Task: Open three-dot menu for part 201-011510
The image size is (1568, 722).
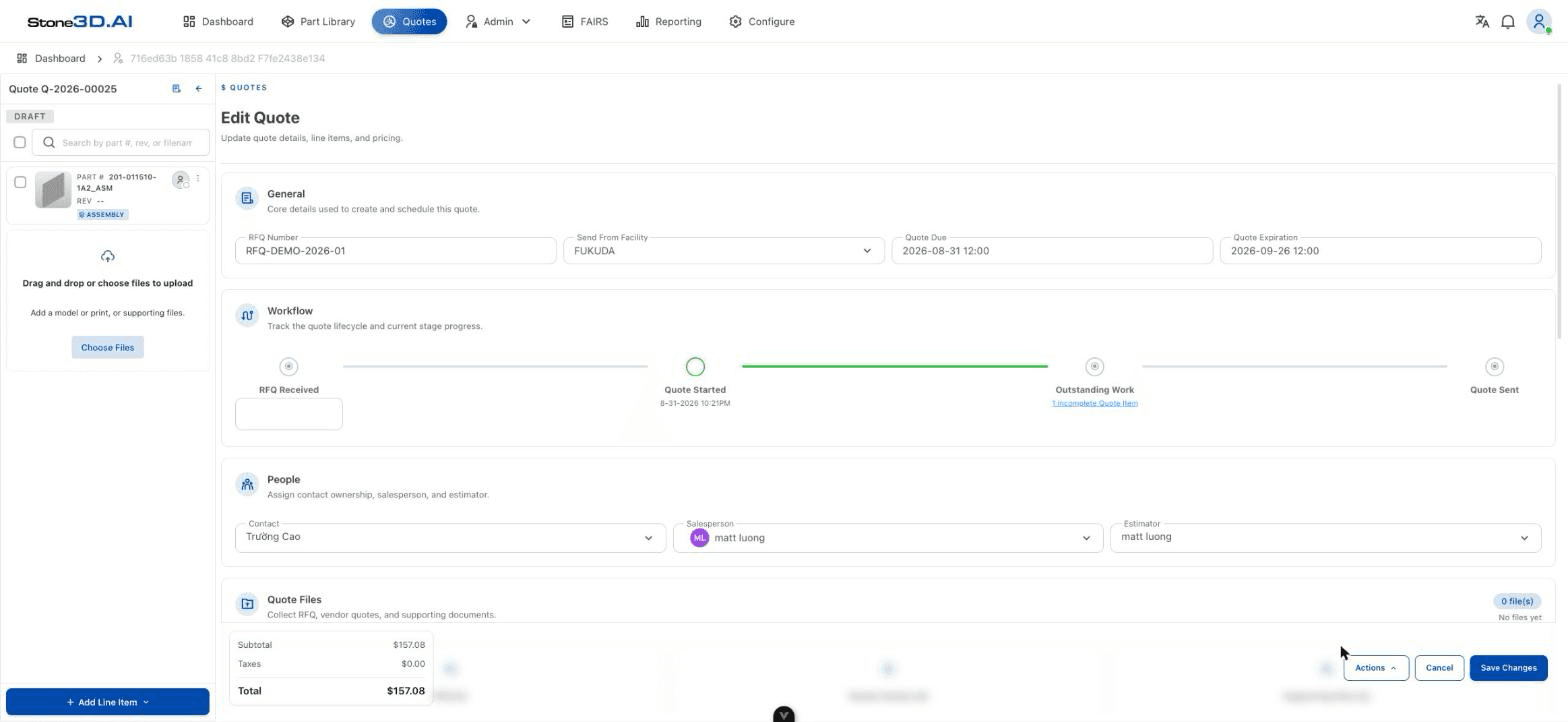Action: click(x=198, y=178)
